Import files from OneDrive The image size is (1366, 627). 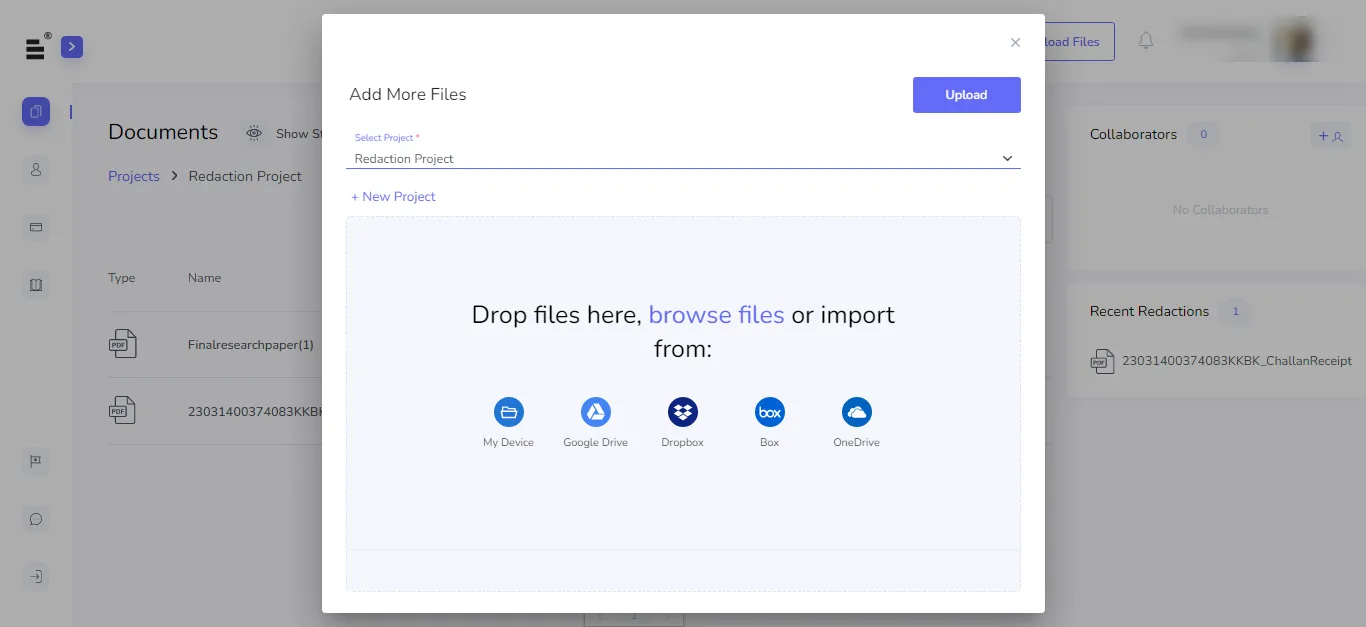(856, 412)
